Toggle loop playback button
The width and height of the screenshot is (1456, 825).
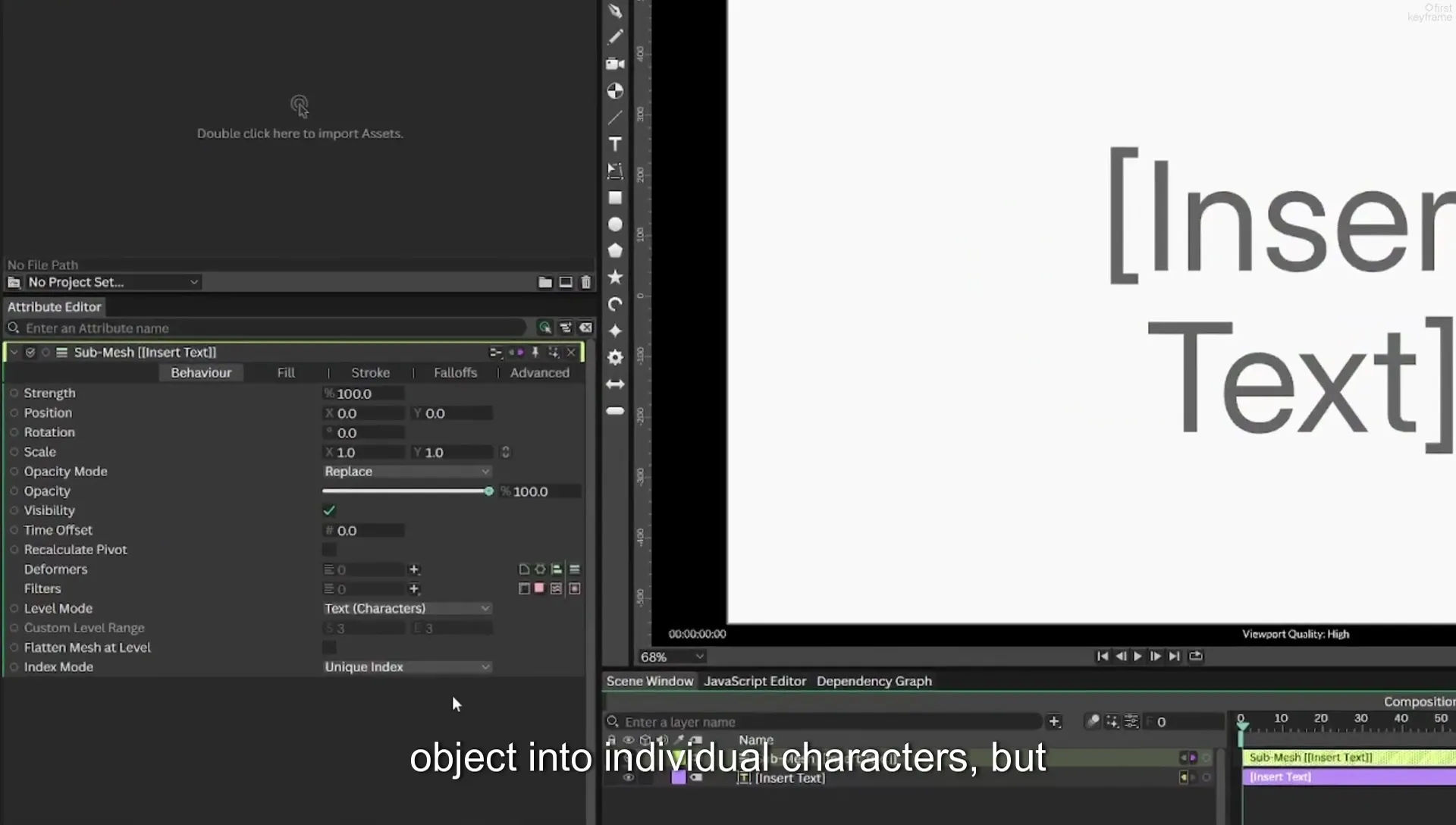(x=1196, y=656)
